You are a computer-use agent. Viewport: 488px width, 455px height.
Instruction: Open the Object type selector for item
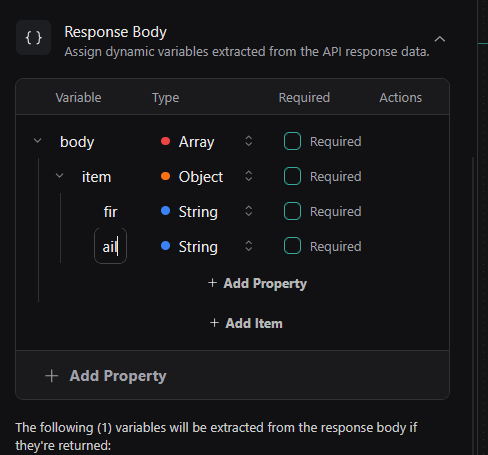pyautogui.click(x=206, y=176)
